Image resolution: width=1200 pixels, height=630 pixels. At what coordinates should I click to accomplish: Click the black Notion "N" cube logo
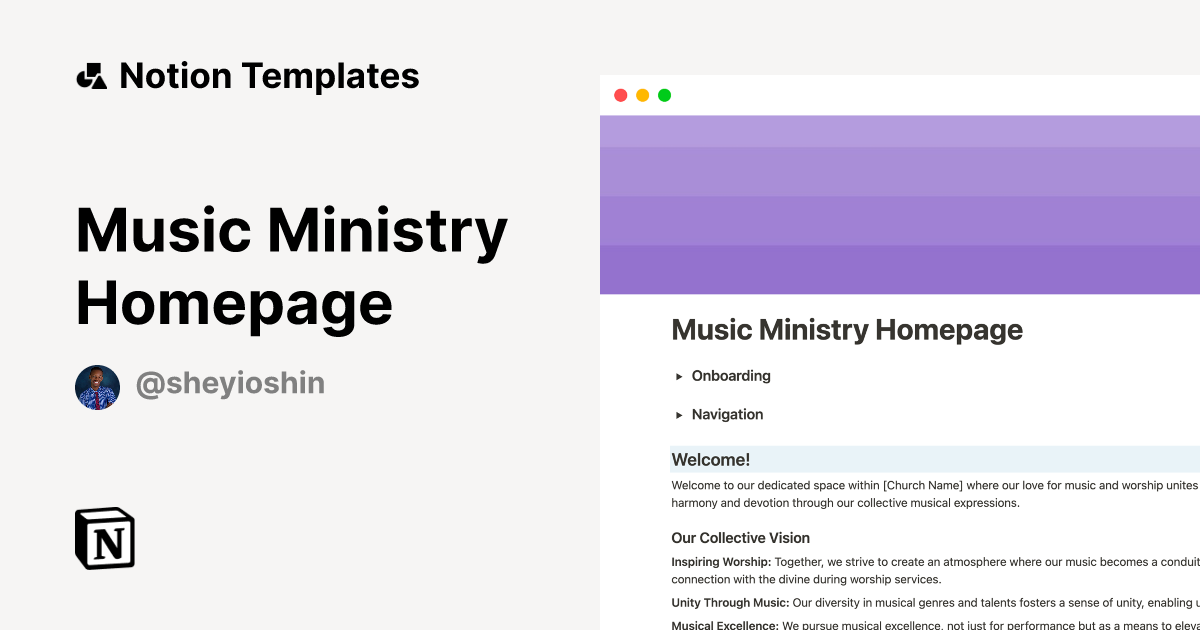(x=104, y=540)
